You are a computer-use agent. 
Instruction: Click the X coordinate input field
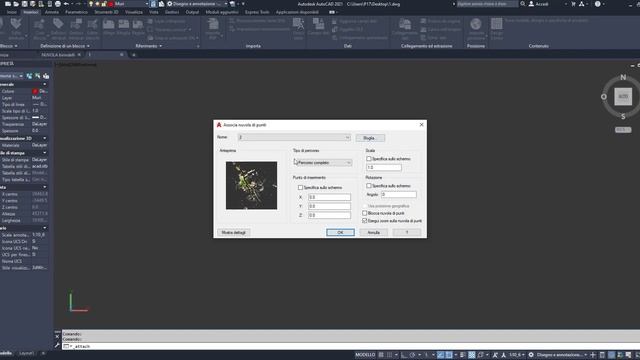[x=329, y=197]
